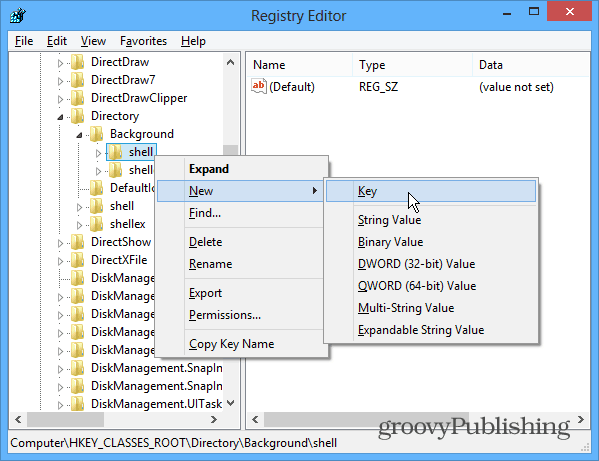Click the values pane scroll left arrow
This screenshot has width=599, height=461.
click(x=255, y=419)
